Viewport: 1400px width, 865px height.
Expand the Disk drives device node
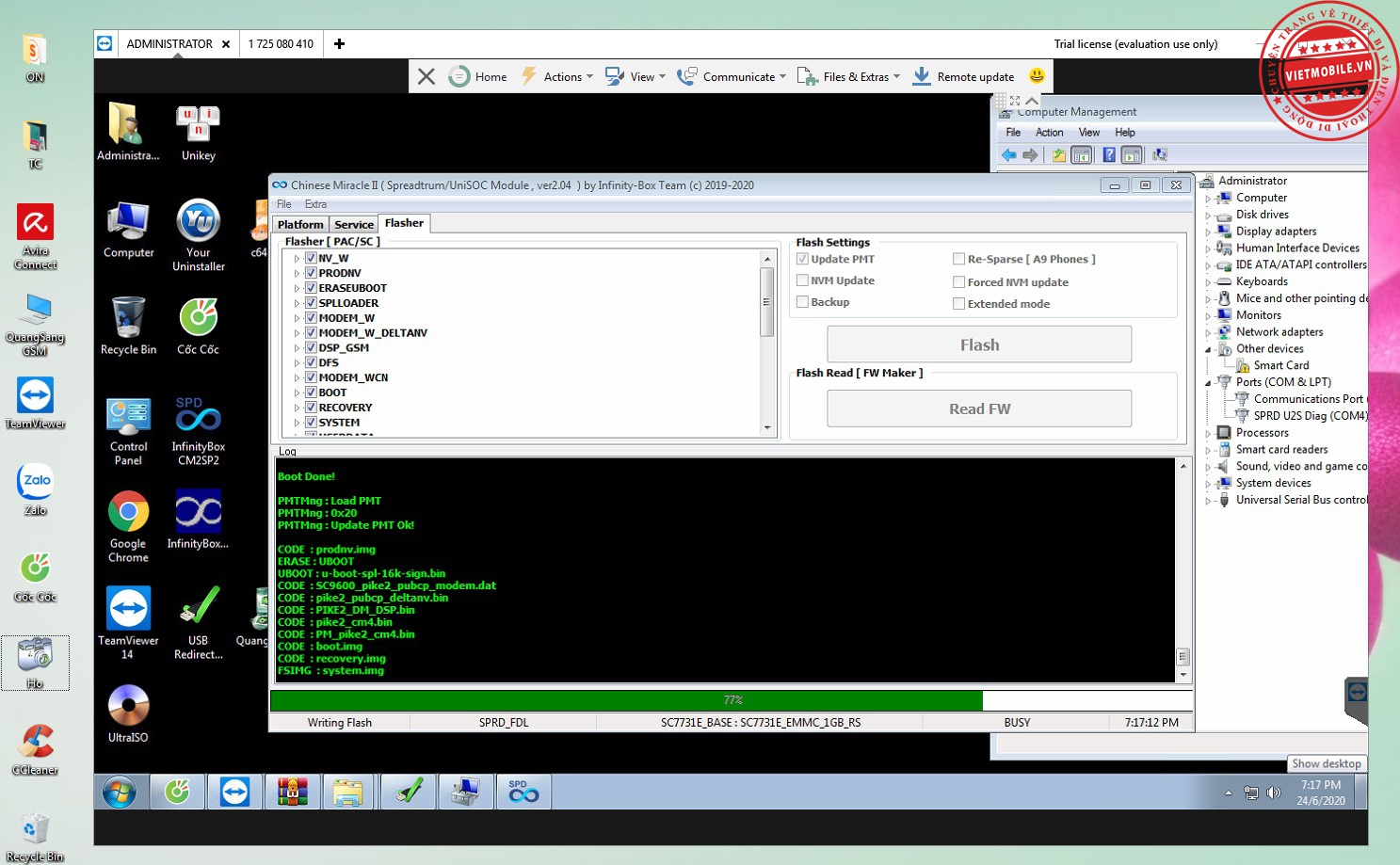(1208, 215)
